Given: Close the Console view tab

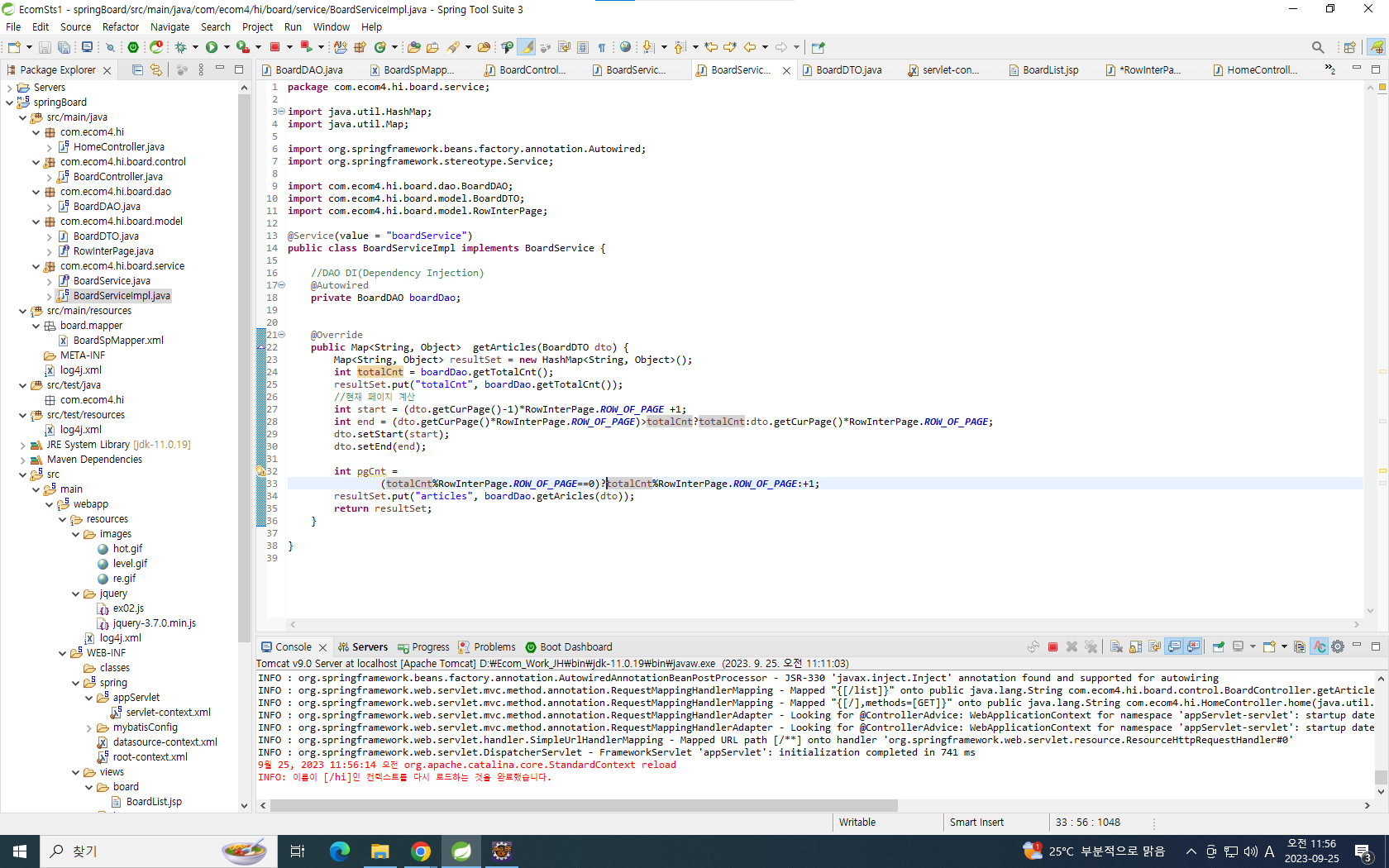Looking at the screenshot, I should tap(322, 647).
